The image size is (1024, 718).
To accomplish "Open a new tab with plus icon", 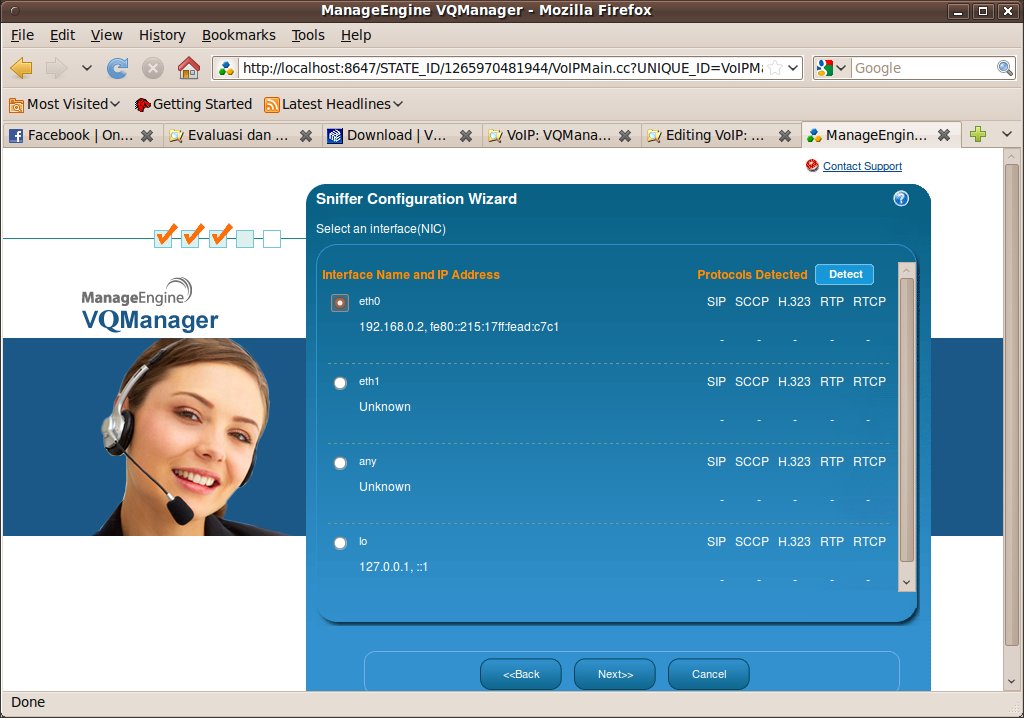I will pyautogui.click(x=978, y=135).
